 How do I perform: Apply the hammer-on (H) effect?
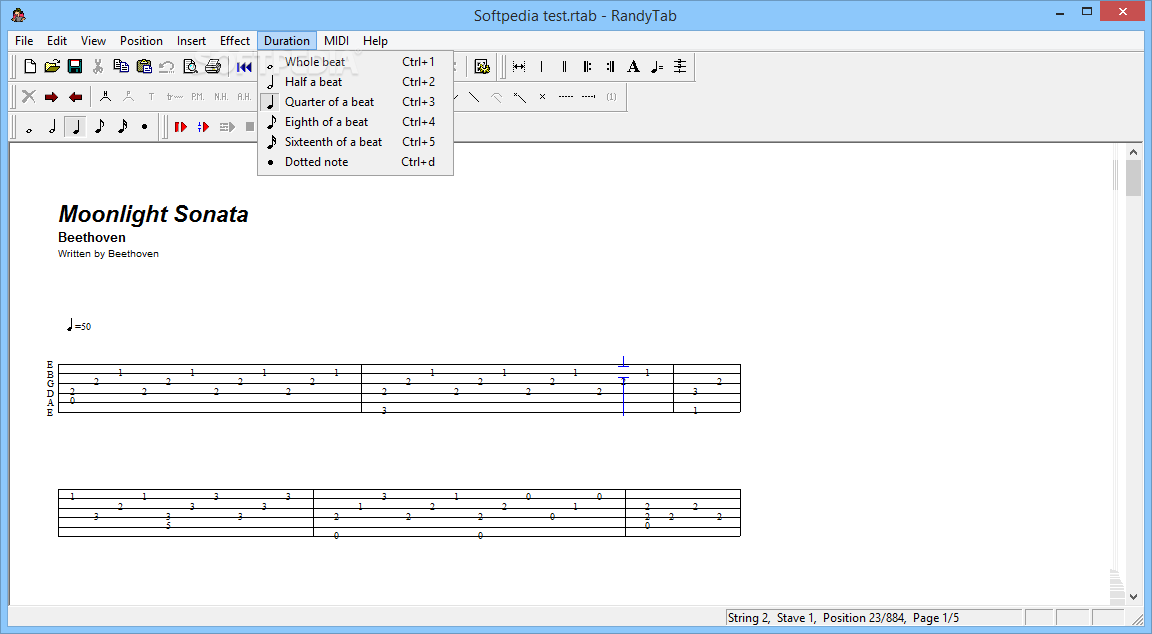(x=106, y=97)
